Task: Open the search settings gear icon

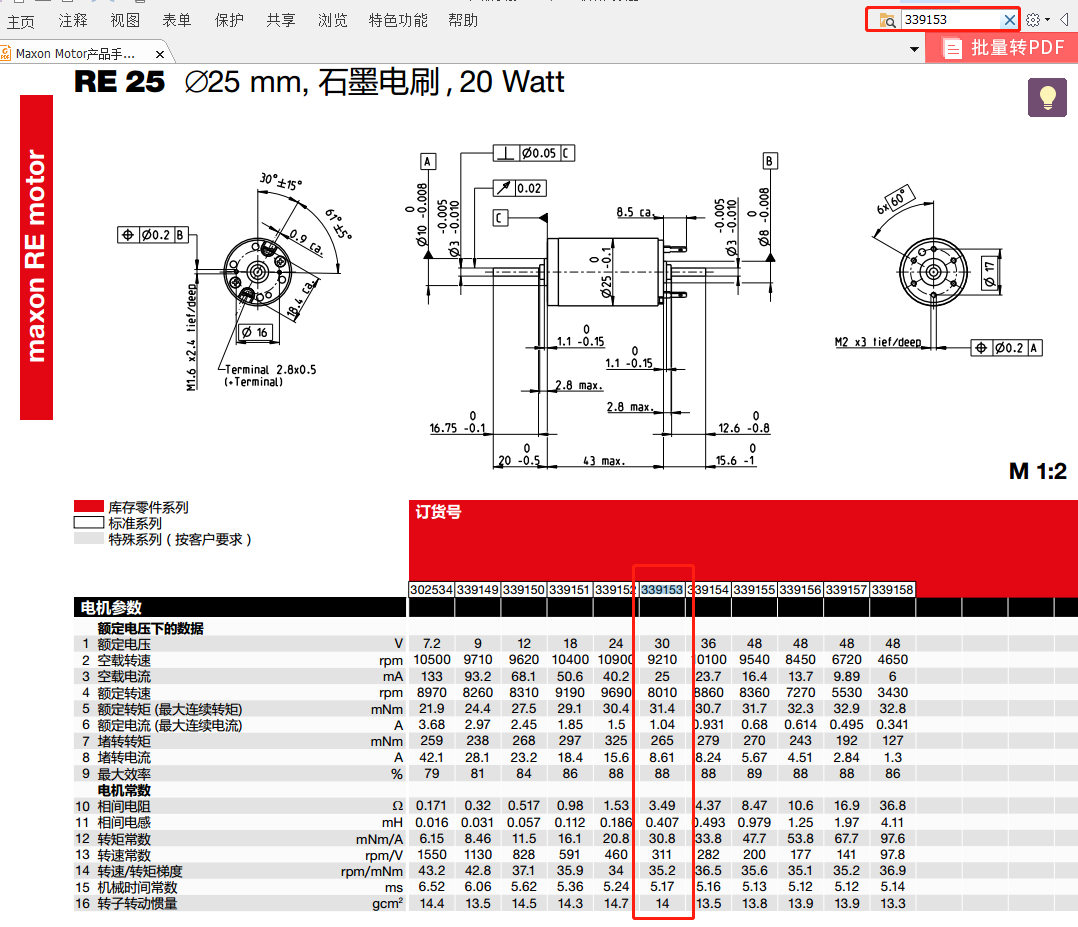Action: [x=1032, y=19]
